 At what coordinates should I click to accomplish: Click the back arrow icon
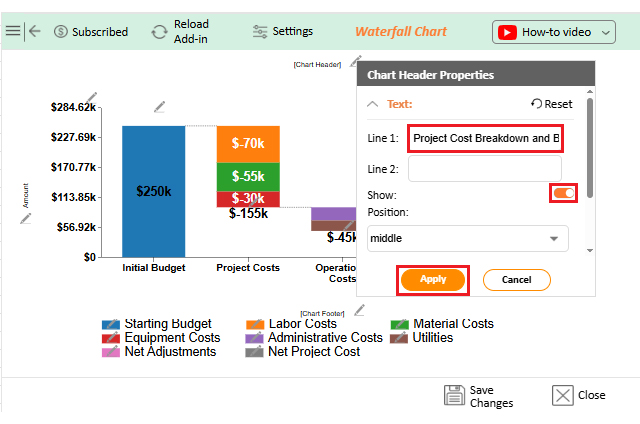click(x=35, y=31)
